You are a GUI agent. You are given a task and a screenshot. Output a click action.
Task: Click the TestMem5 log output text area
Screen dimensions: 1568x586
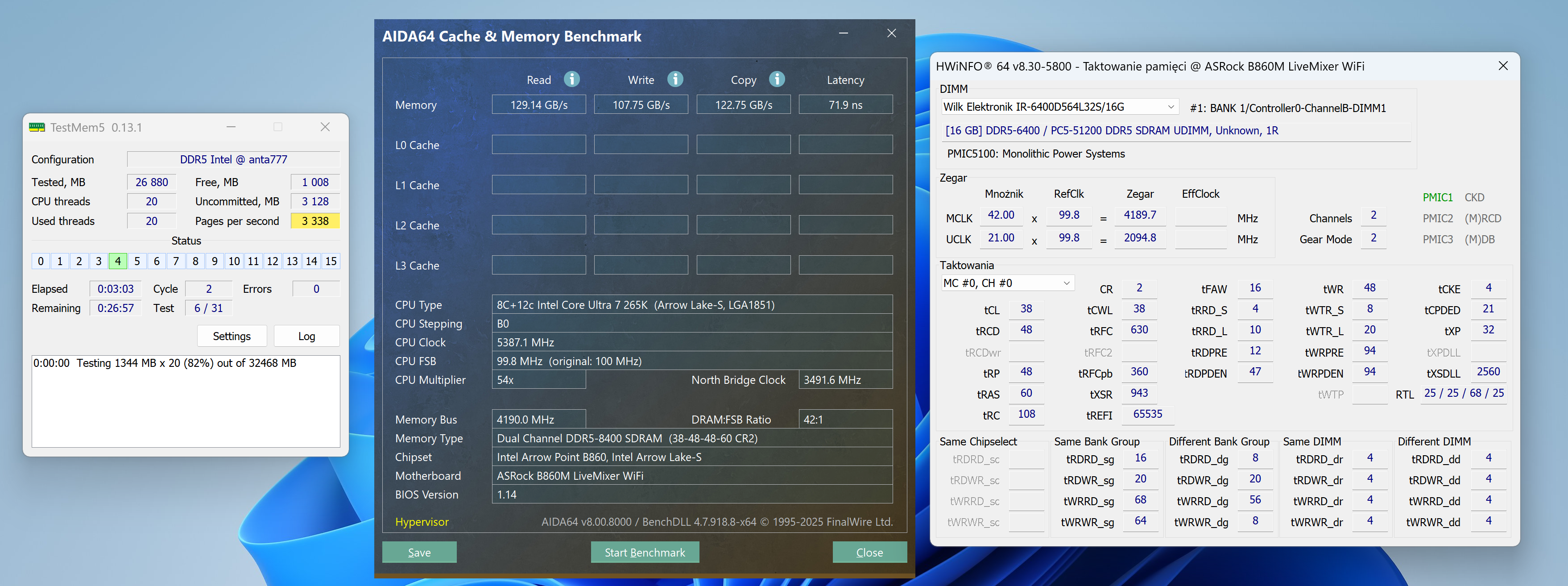186,402
